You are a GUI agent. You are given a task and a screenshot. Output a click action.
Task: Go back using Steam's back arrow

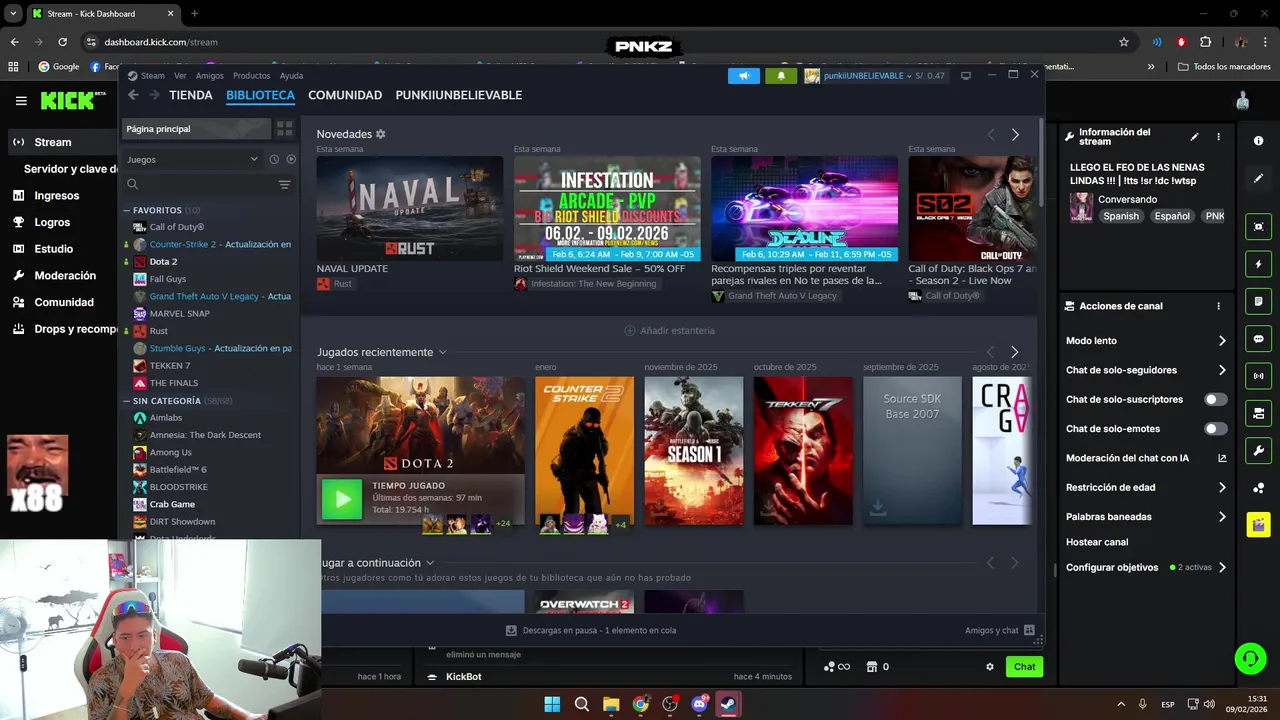[x=133, y=95]
